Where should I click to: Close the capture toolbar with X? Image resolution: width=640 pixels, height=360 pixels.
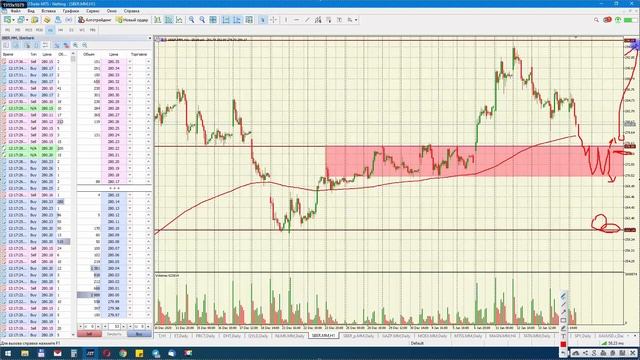click(633, 353)
